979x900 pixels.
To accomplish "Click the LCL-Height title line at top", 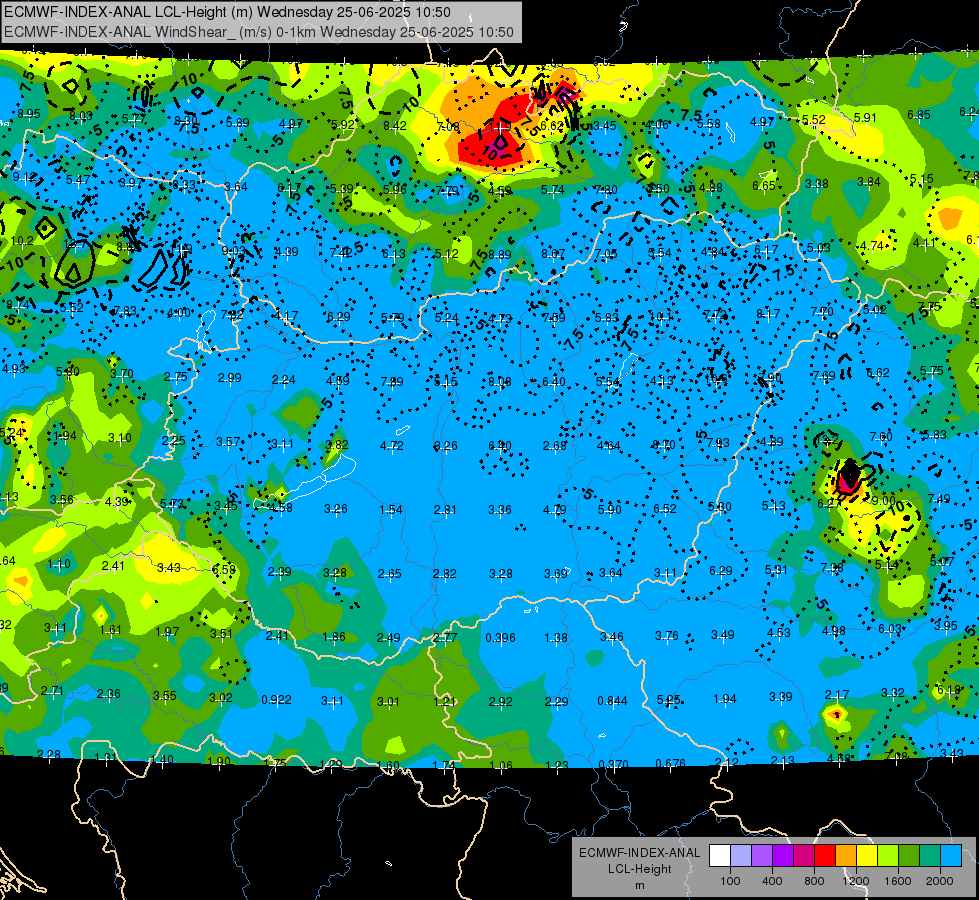I will 227,12.
